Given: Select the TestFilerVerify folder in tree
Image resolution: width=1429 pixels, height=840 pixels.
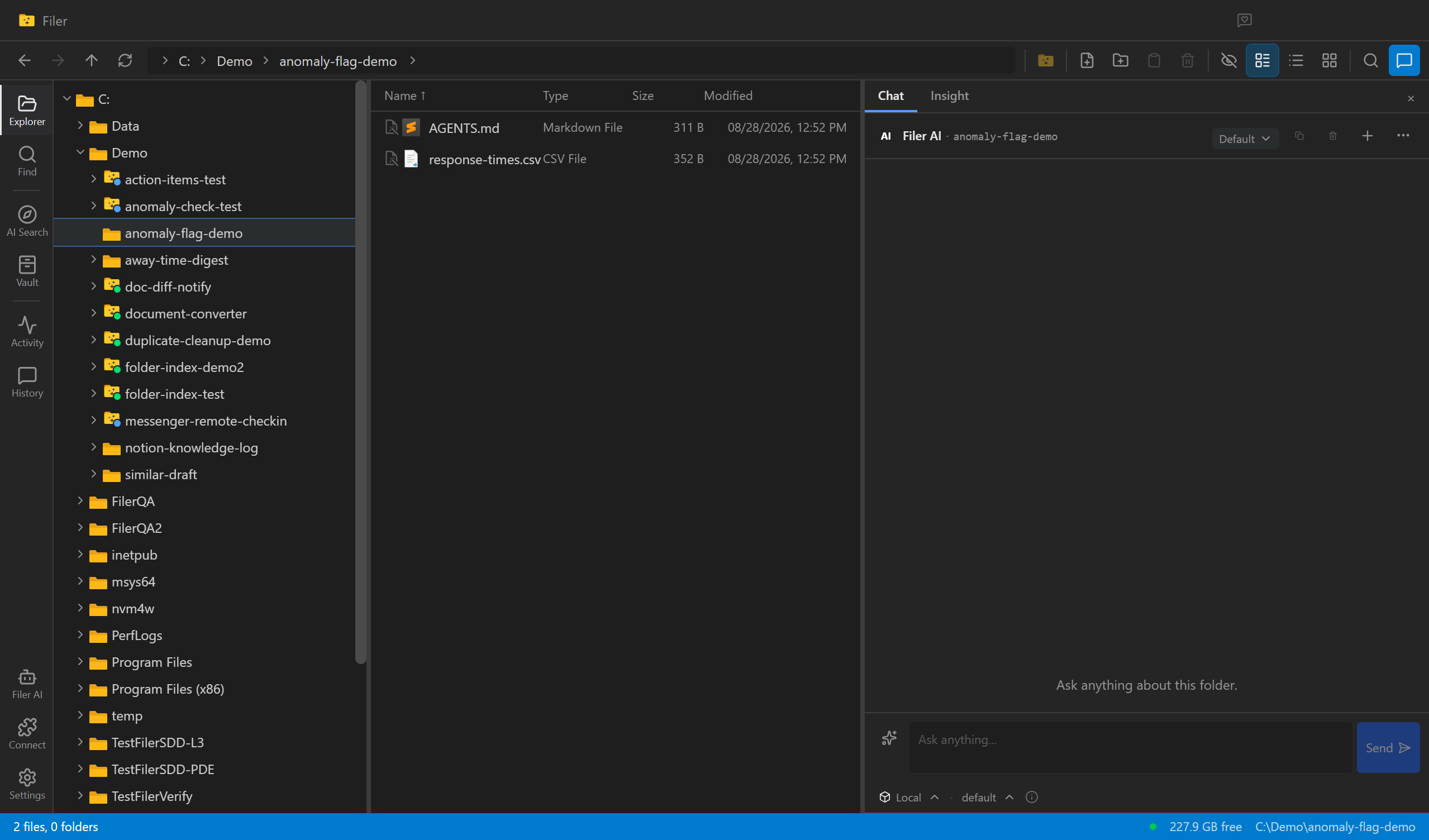Looking at the screenshot, I should click(x=151, y=796).
